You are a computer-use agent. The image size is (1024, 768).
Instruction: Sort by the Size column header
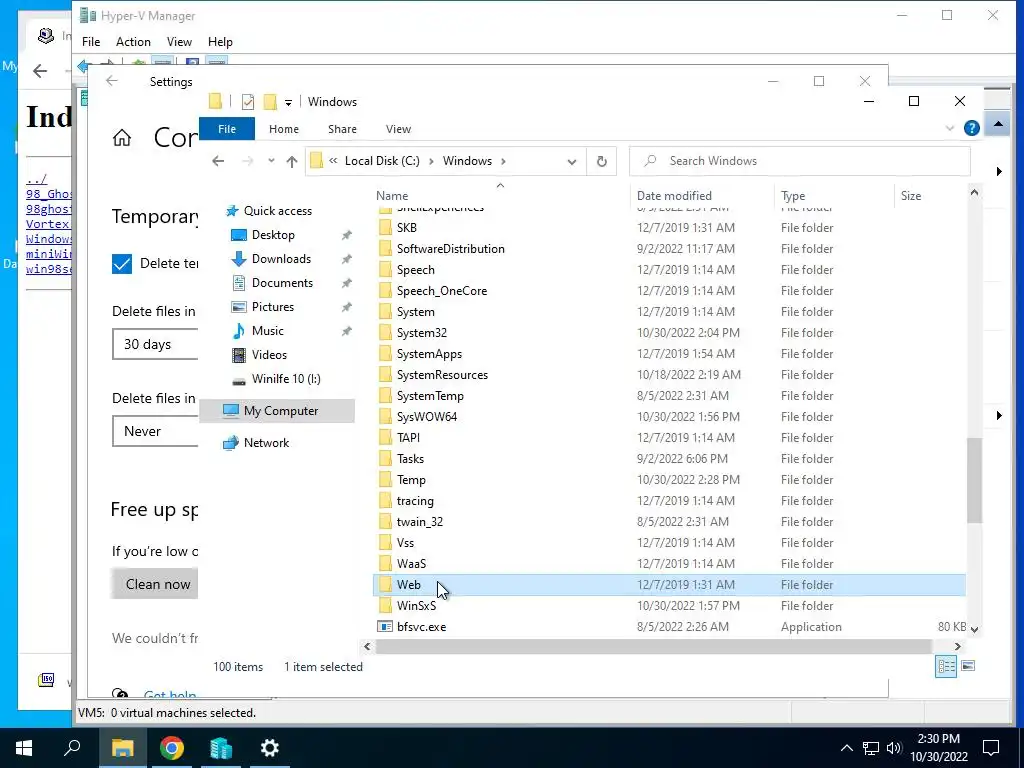pos(910,196)
